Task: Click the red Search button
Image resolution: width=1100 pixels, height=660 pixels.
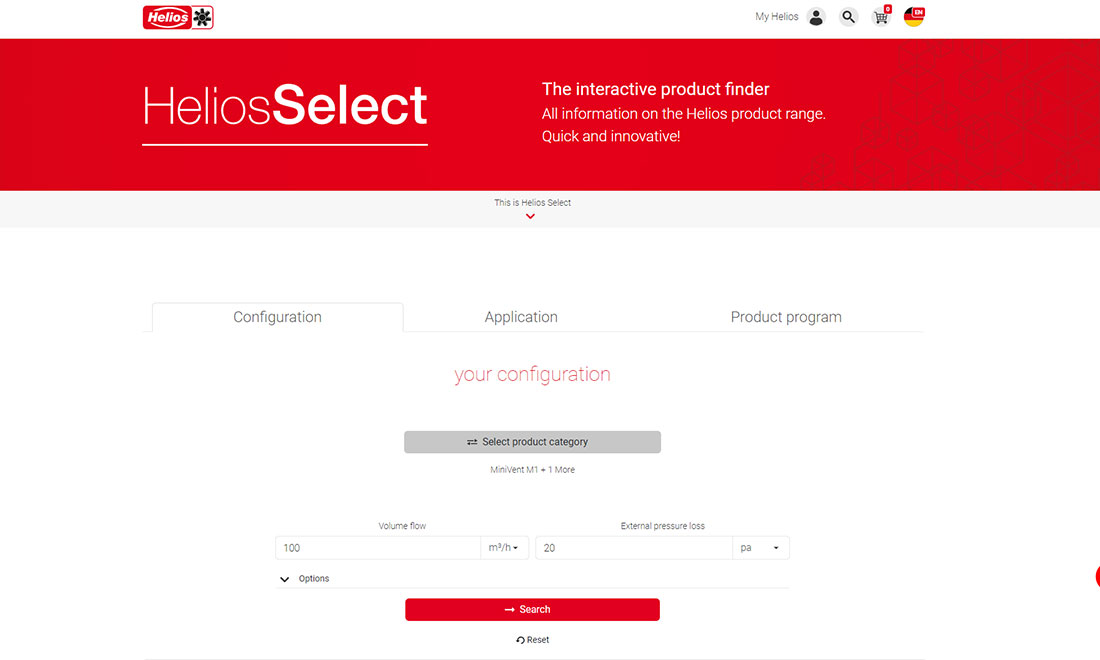Action: pyautogui.click(x=532, y=609)
